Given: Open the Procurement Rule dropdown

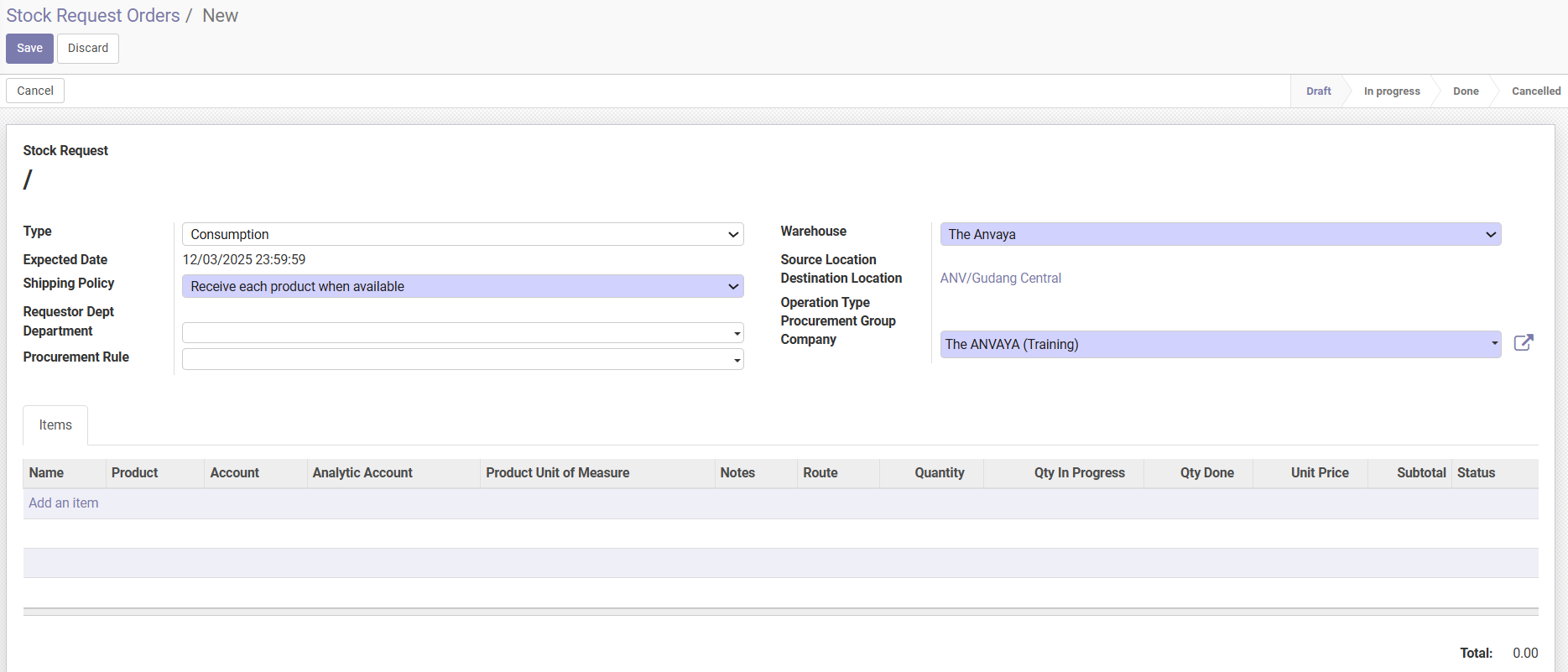Looking at the screenshot, I should pyautogui.click(x=462, y=360).
